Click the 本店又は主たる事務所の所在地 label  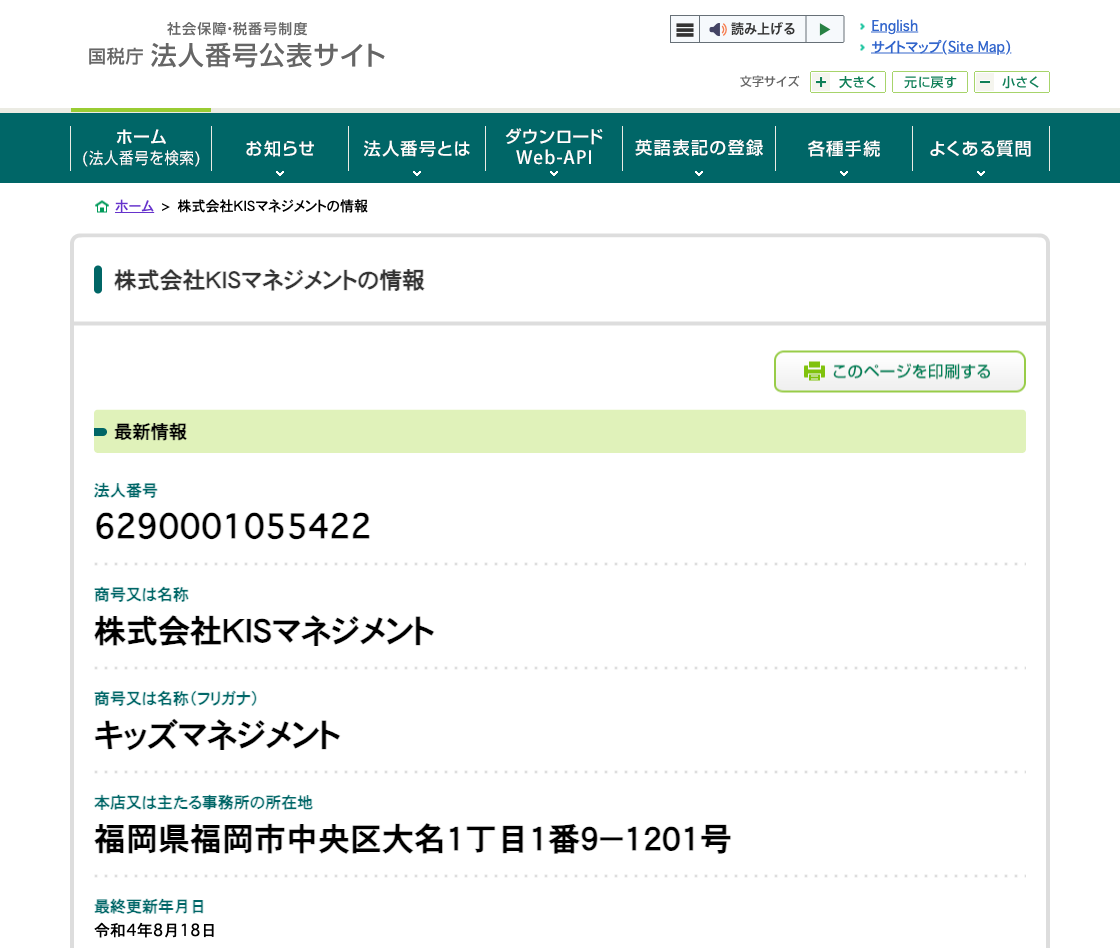point(204,802)
